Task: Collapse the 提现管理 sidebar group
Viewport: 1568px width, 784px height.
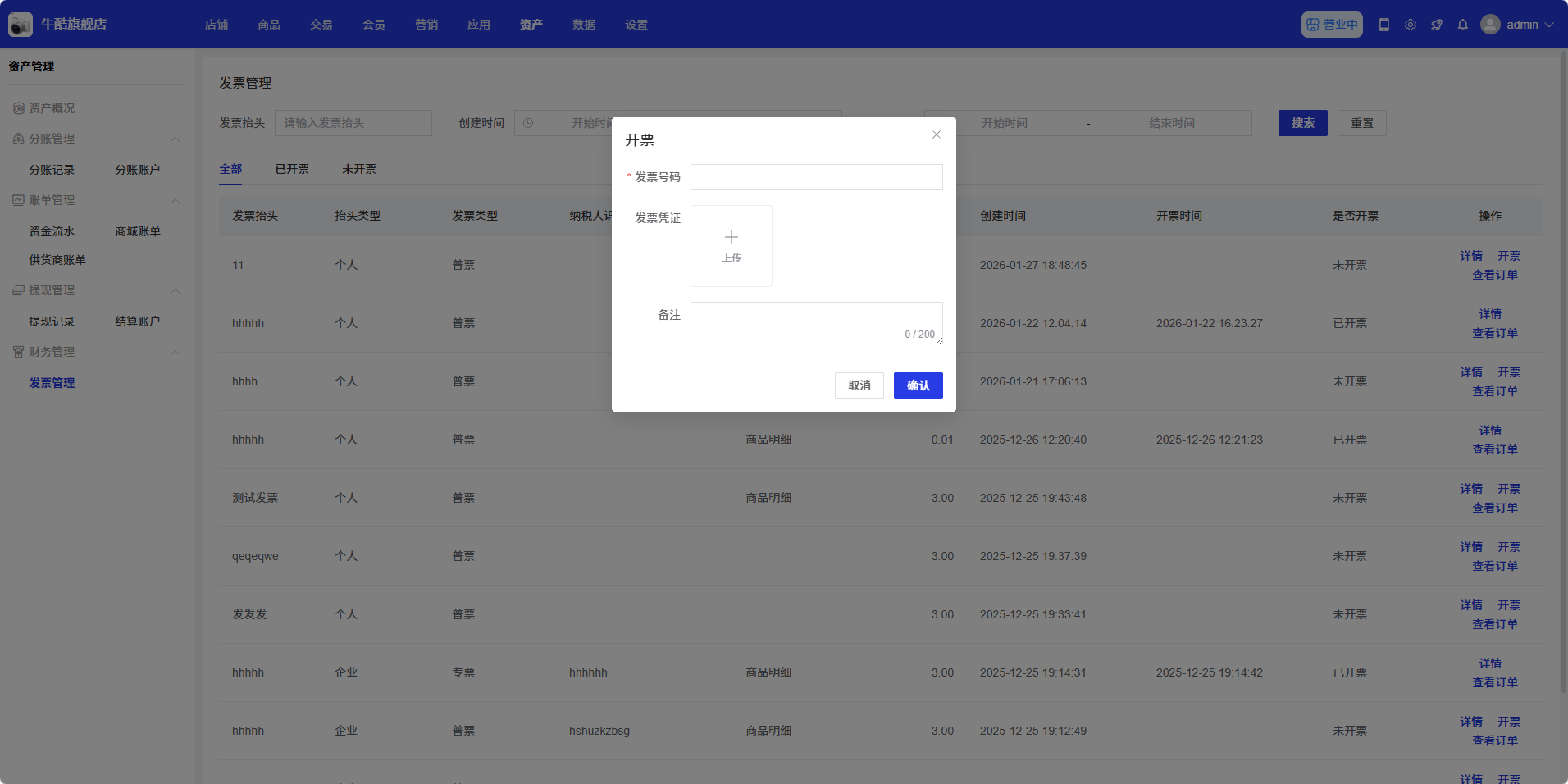Action: click(x=175, y=291)
